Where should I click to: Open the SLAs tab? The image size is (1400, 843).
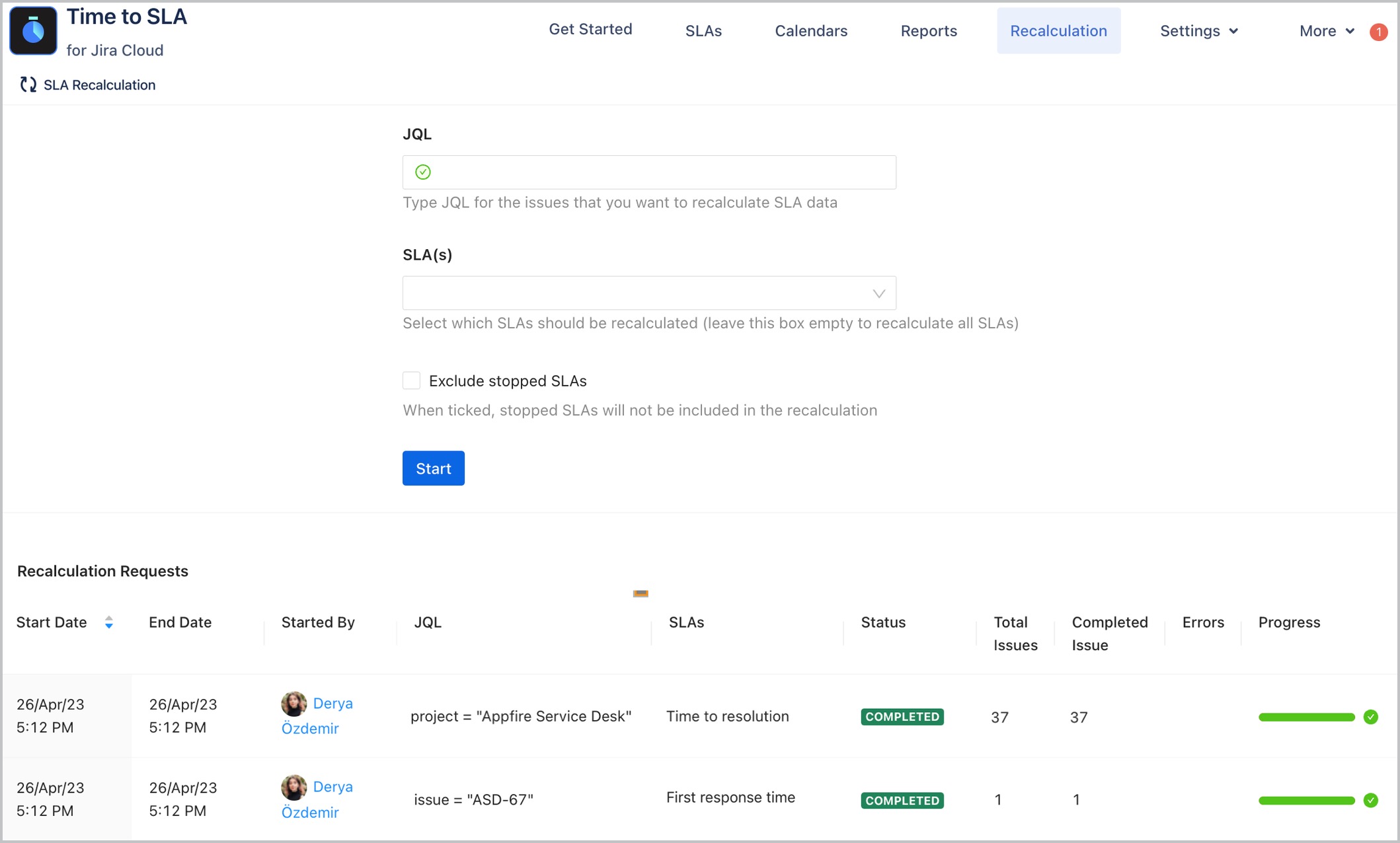(703, 31)
